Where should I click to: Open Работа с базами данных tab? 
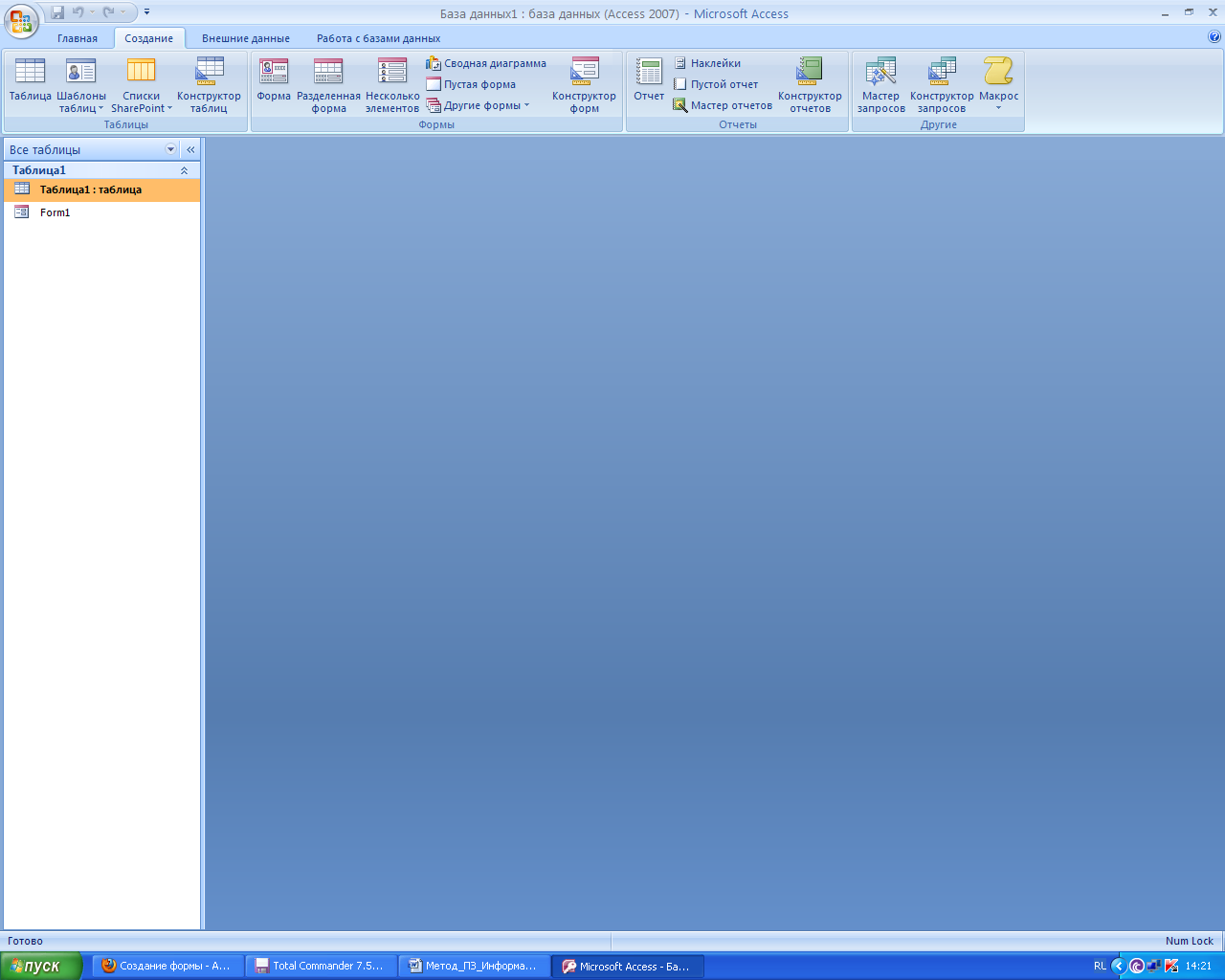(379, 38)
